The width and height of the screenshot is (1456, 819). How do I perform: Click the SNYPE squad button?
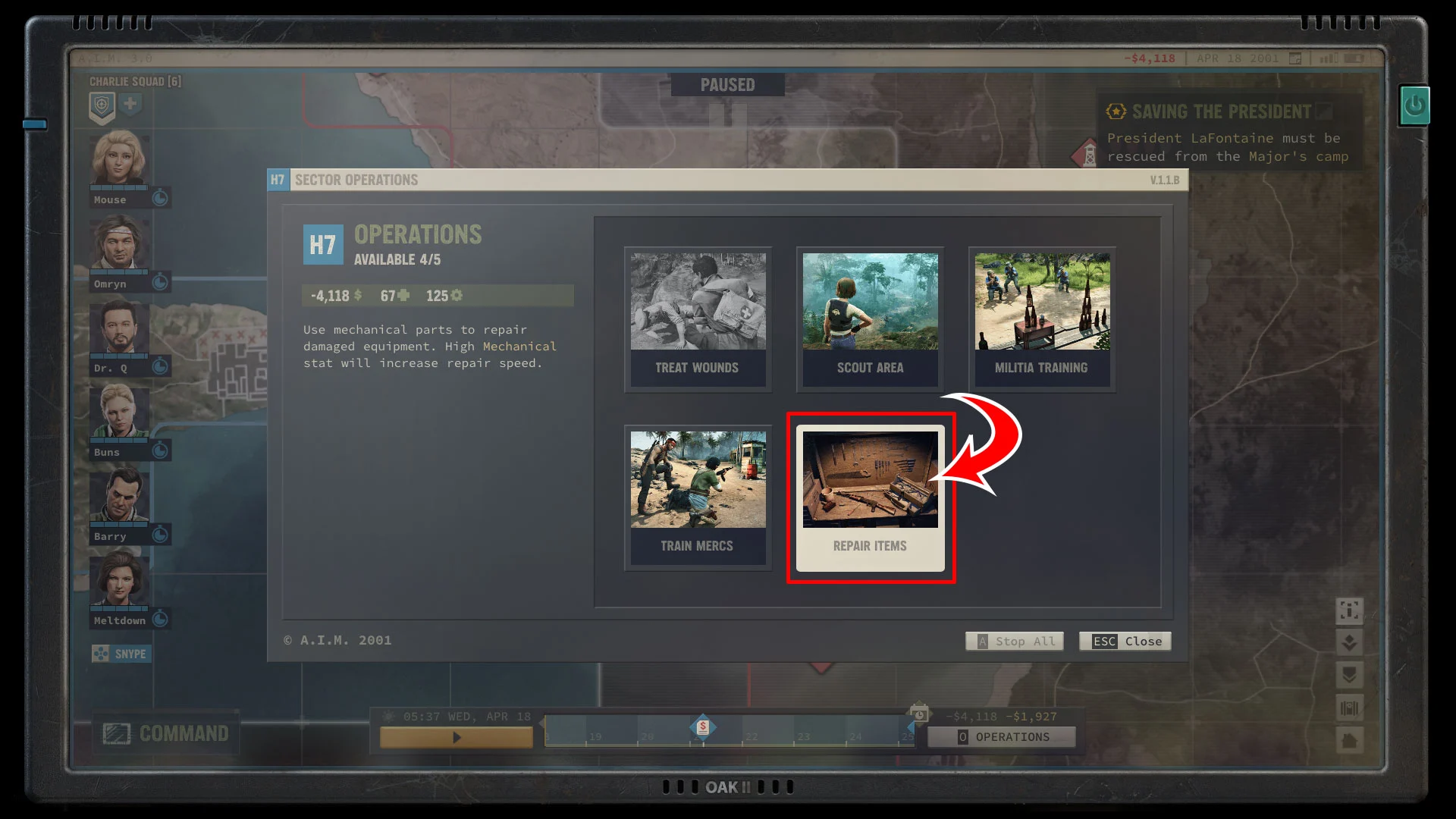point(121,653)
